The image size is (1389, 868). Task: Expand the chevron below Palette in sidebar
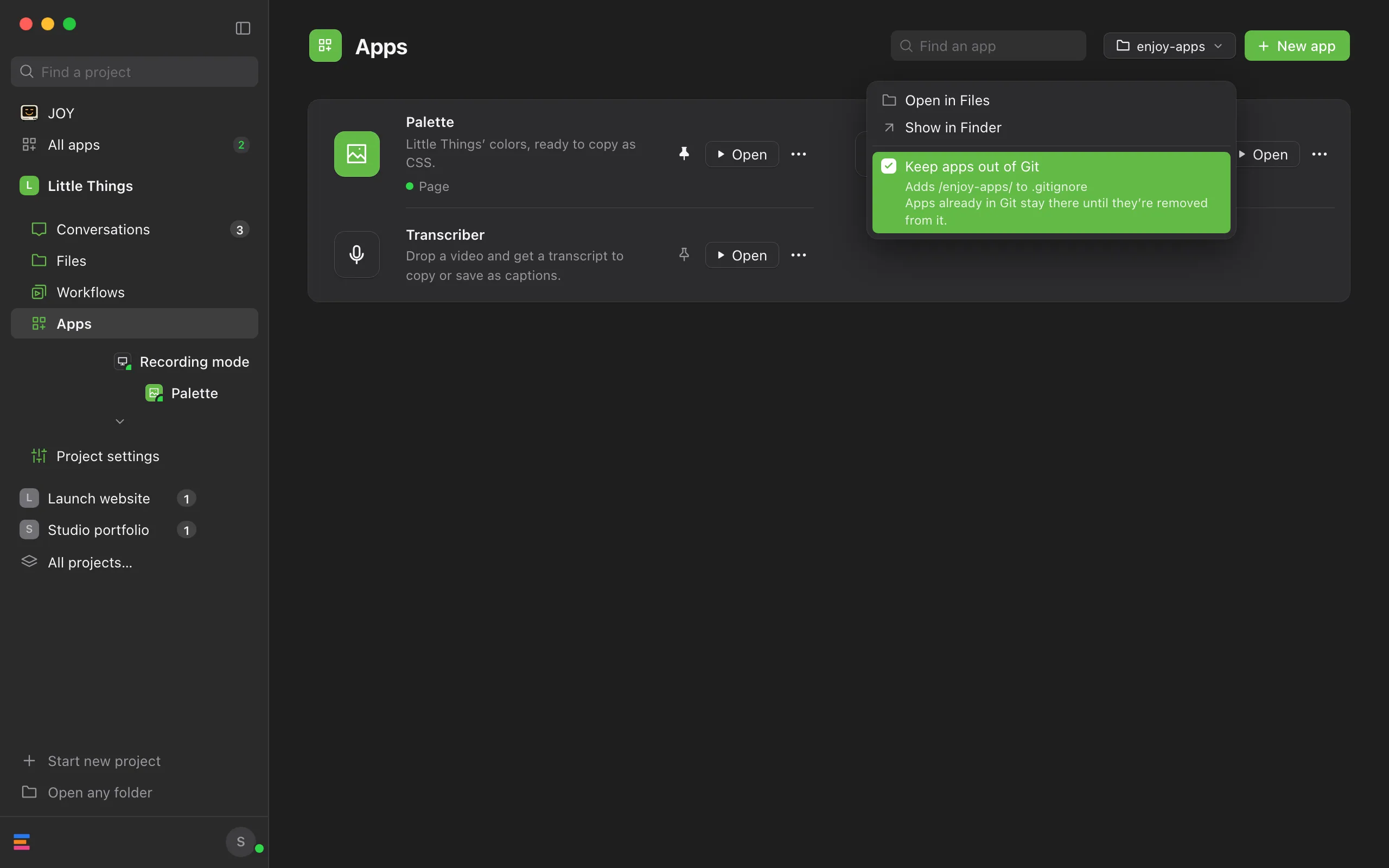[x=120, y=422]
